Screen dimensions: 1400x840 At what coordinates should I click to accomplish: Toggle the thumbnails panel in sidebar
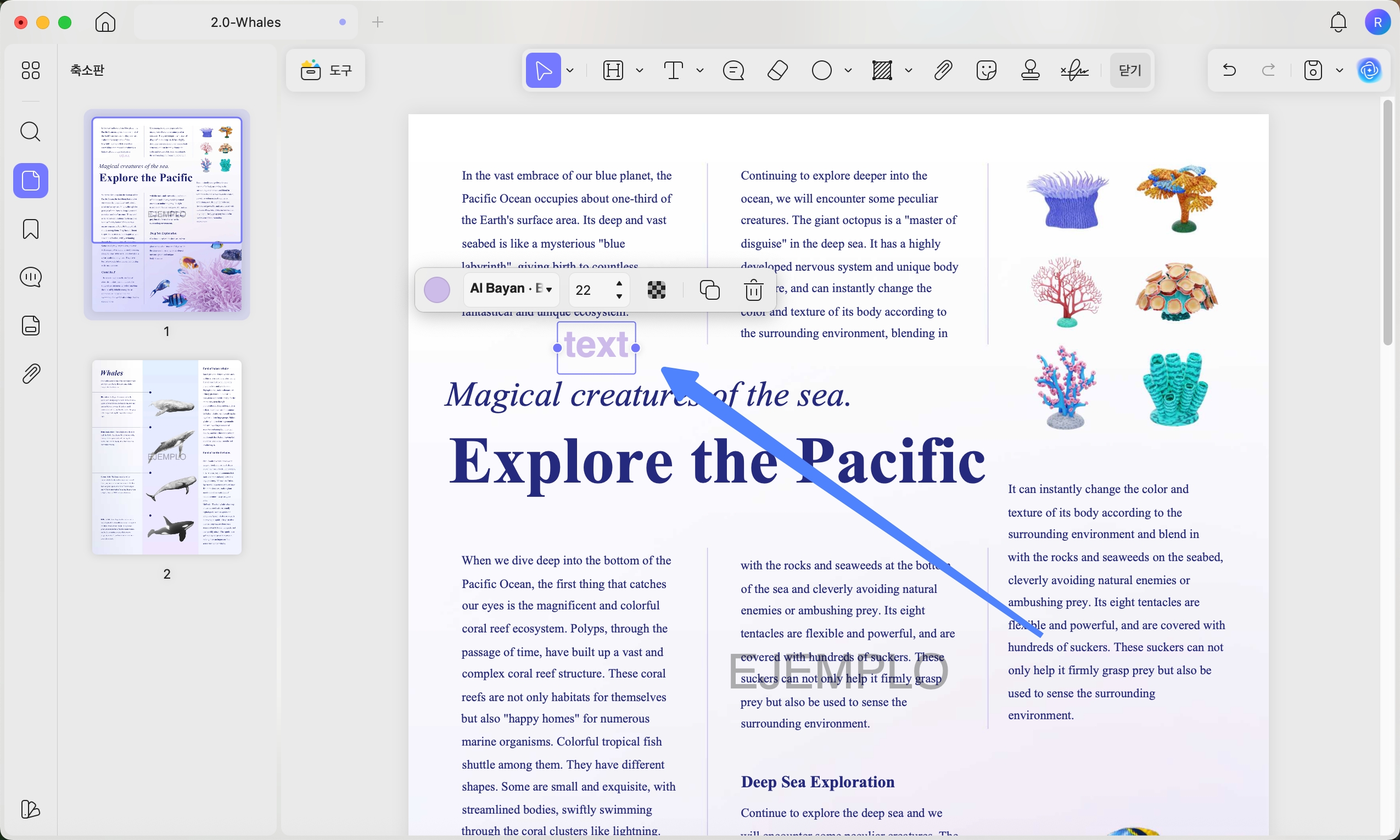tap(31, 181)
